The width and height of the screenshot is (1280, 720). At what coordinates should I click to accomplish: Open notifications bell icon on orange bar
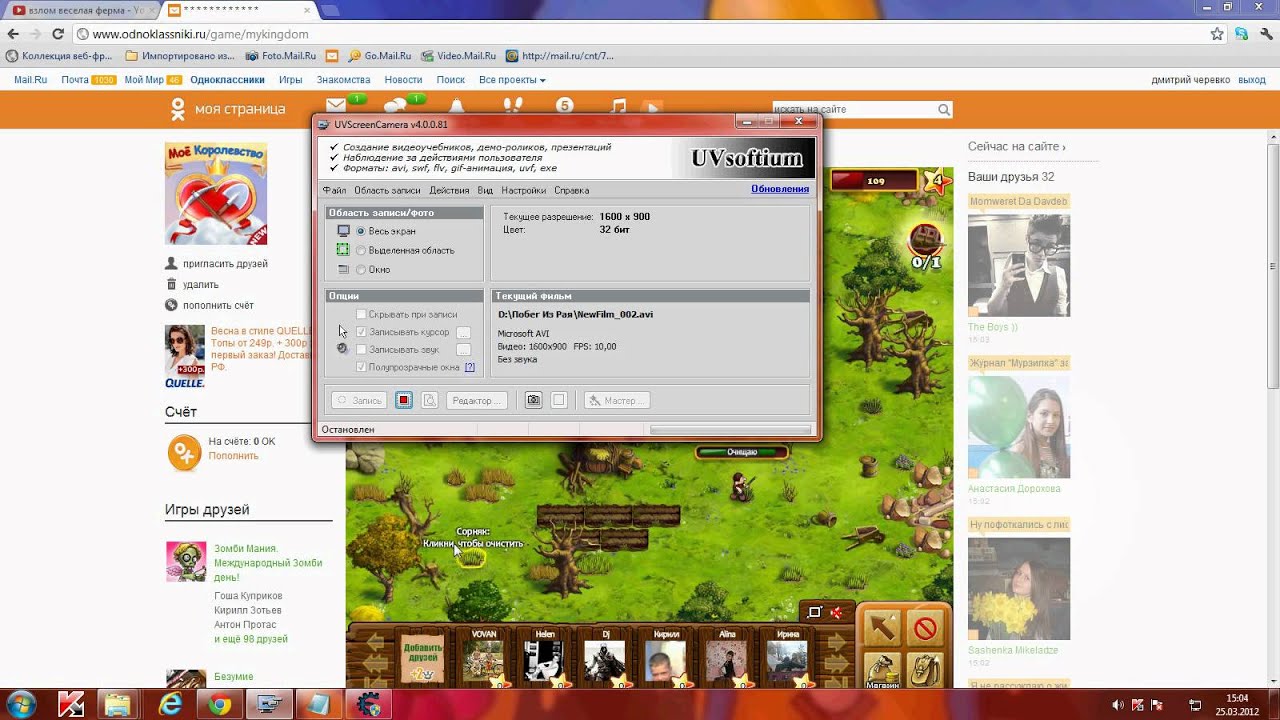[457, 107]
